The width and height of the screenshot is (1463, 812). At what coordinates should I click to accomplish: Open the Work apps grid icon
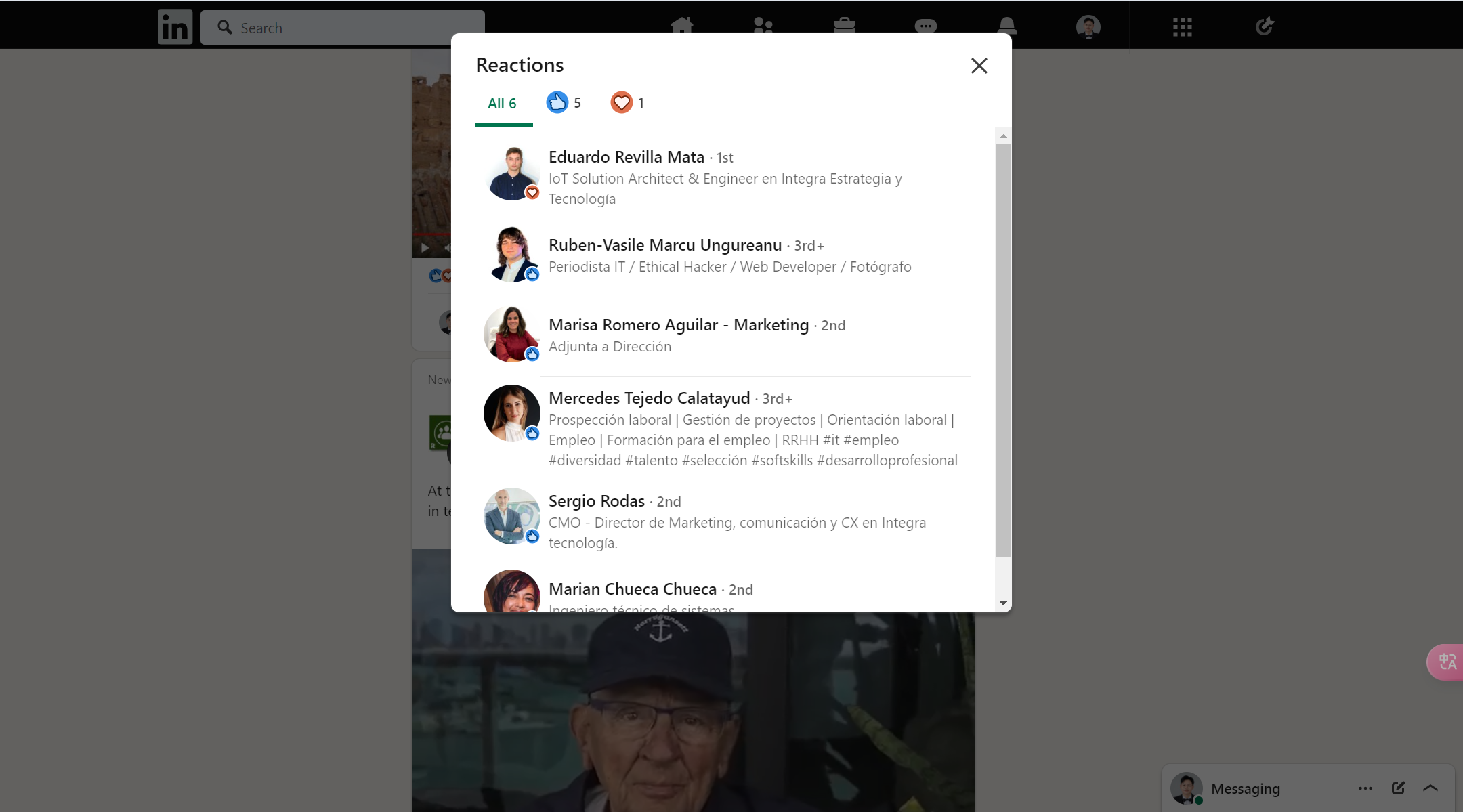pos(1182,27)
